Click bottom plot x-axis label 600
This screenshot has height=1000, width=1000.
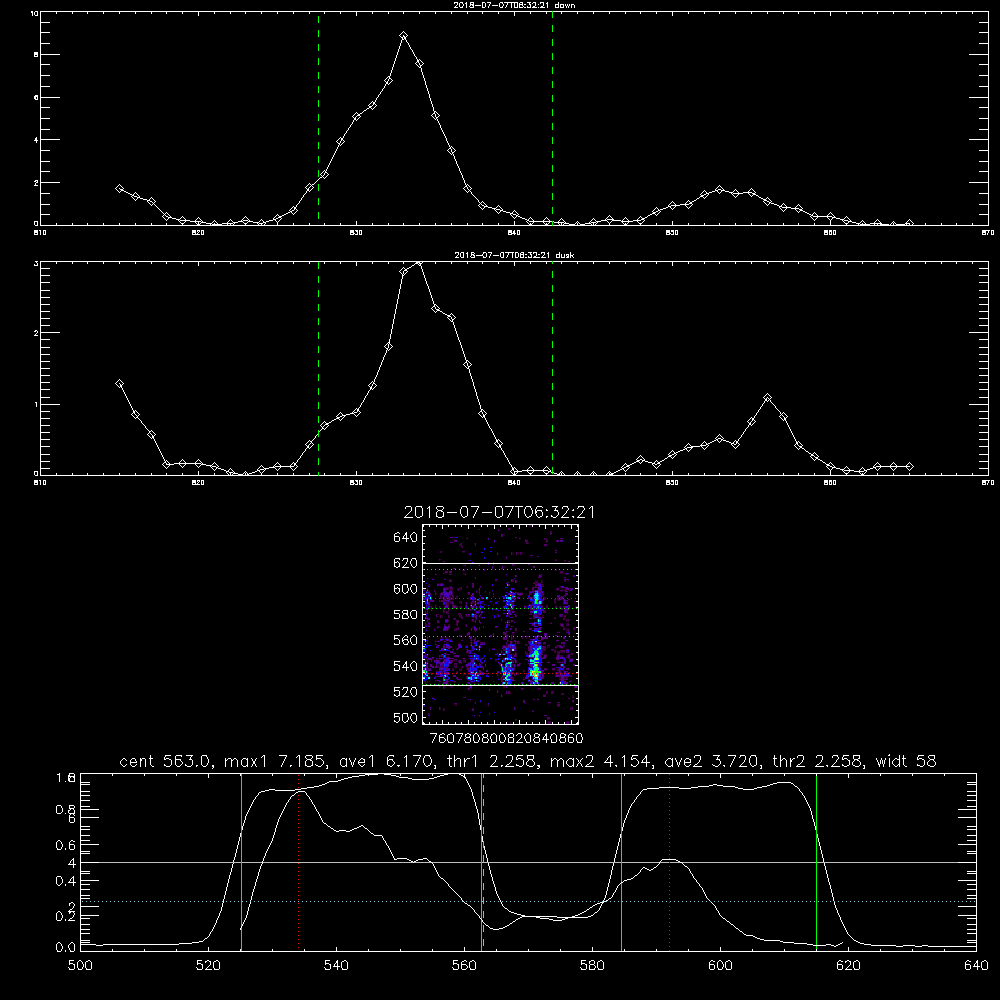721,966
